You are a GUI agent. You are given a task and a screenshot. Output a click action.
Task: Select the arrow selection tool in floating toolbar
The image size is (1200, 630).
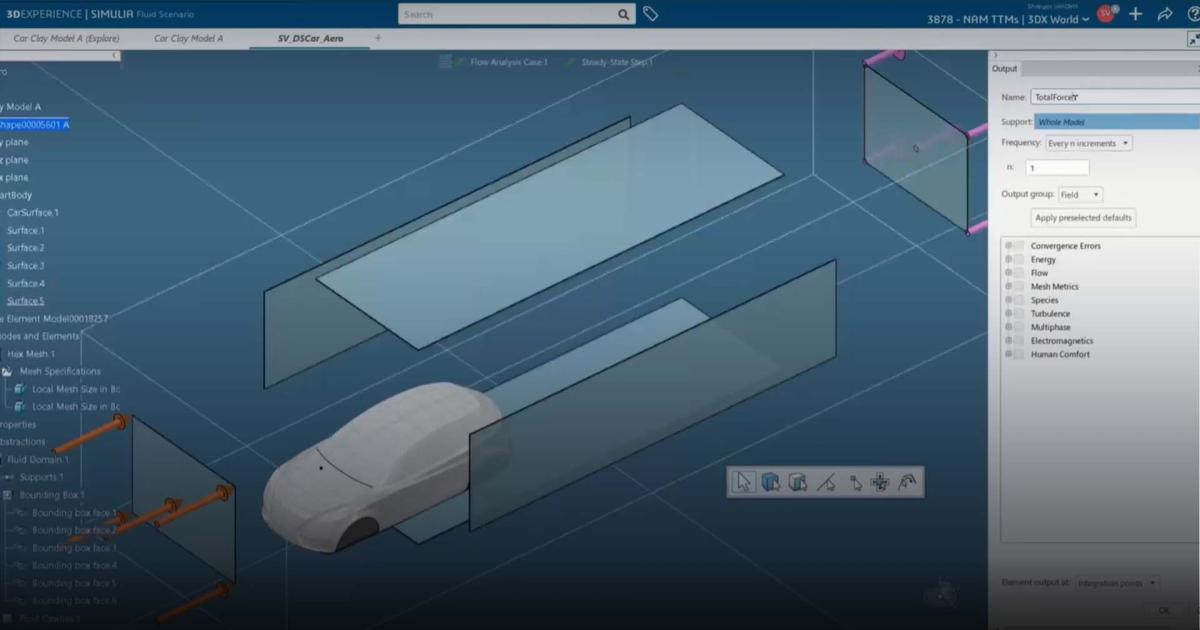(743, 482)
